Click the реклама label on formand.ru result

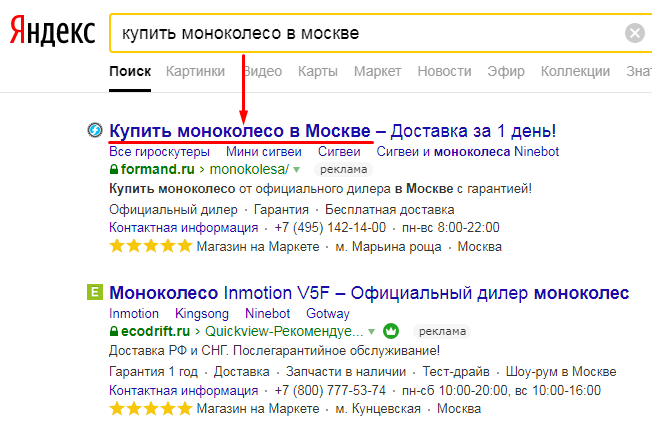343,170
